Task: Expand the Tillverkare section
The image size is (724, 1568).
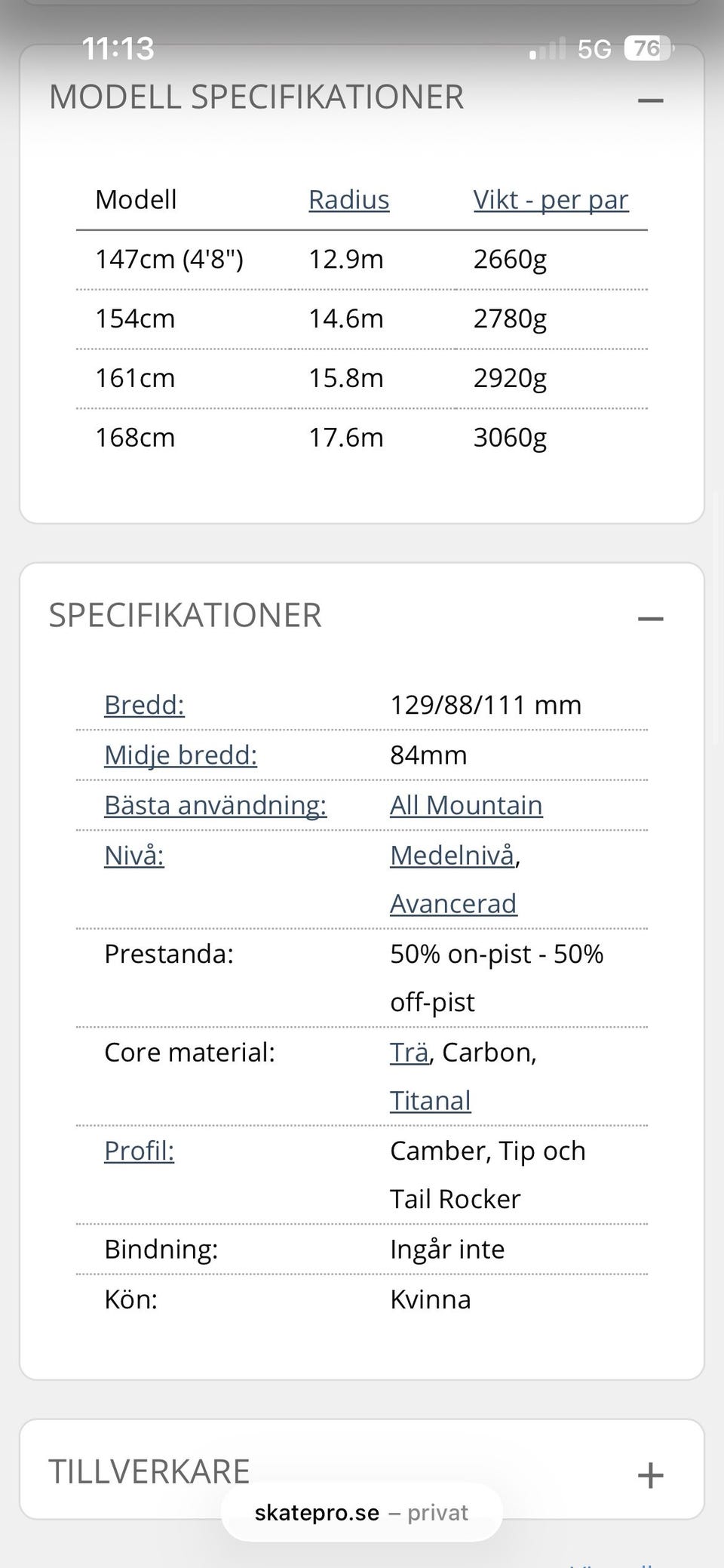Action: (650, 1474)
